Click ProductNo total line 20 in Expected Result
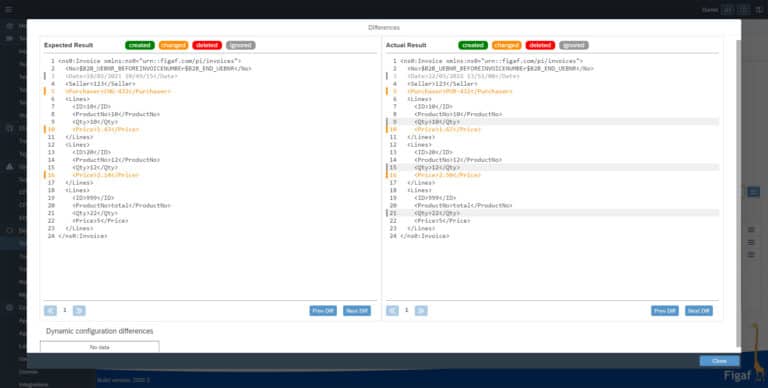Image resolution: width=768 pixels, height=388 pixels. coord(121,205)
